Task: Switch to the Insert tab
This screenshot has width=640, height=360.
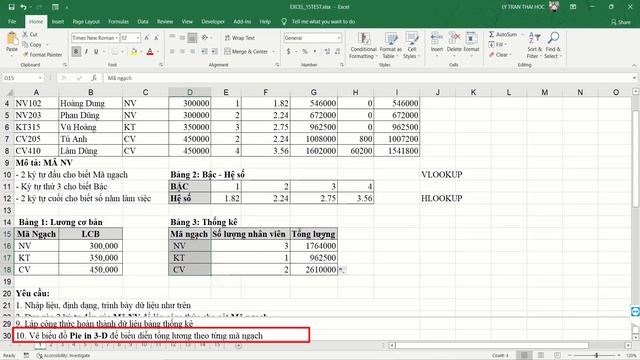Action: point(58,22)
